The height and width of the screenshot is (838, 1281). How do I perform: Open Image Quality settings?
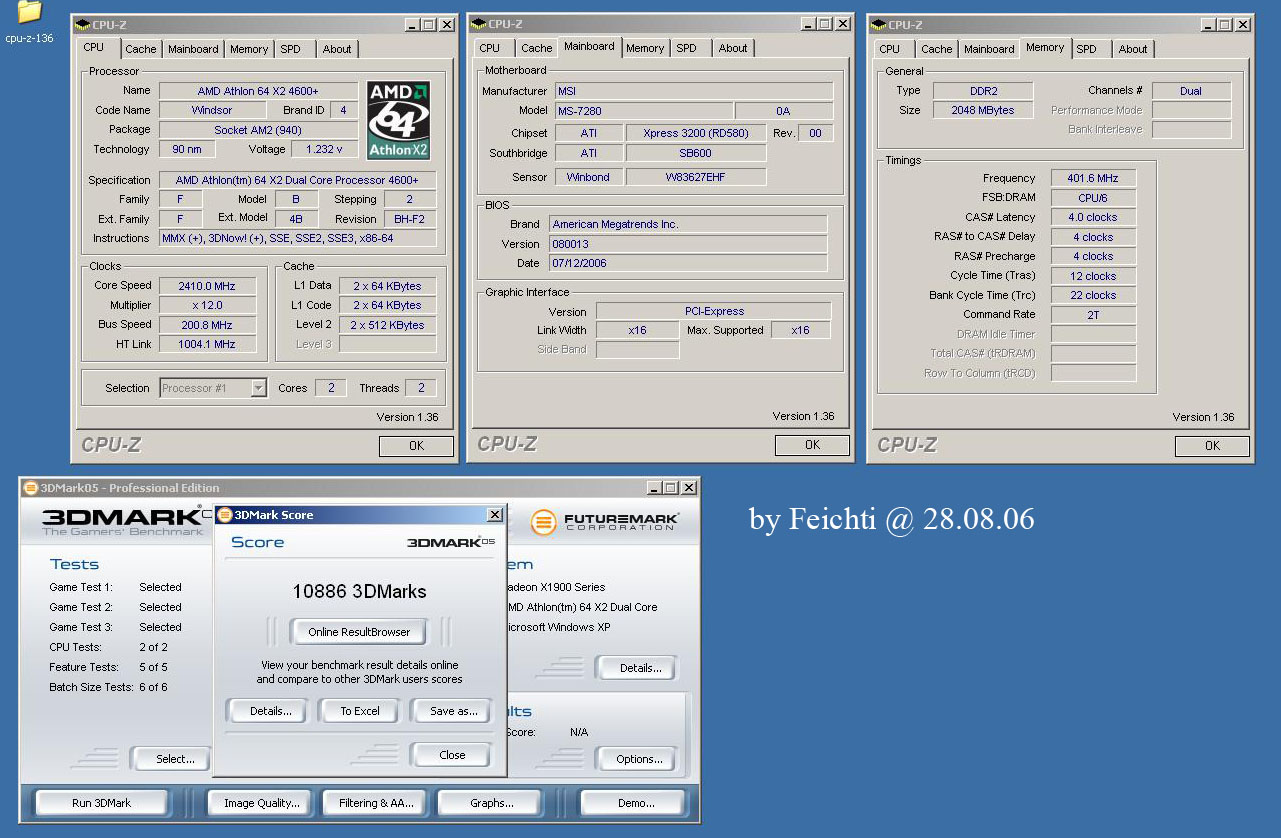261,803
